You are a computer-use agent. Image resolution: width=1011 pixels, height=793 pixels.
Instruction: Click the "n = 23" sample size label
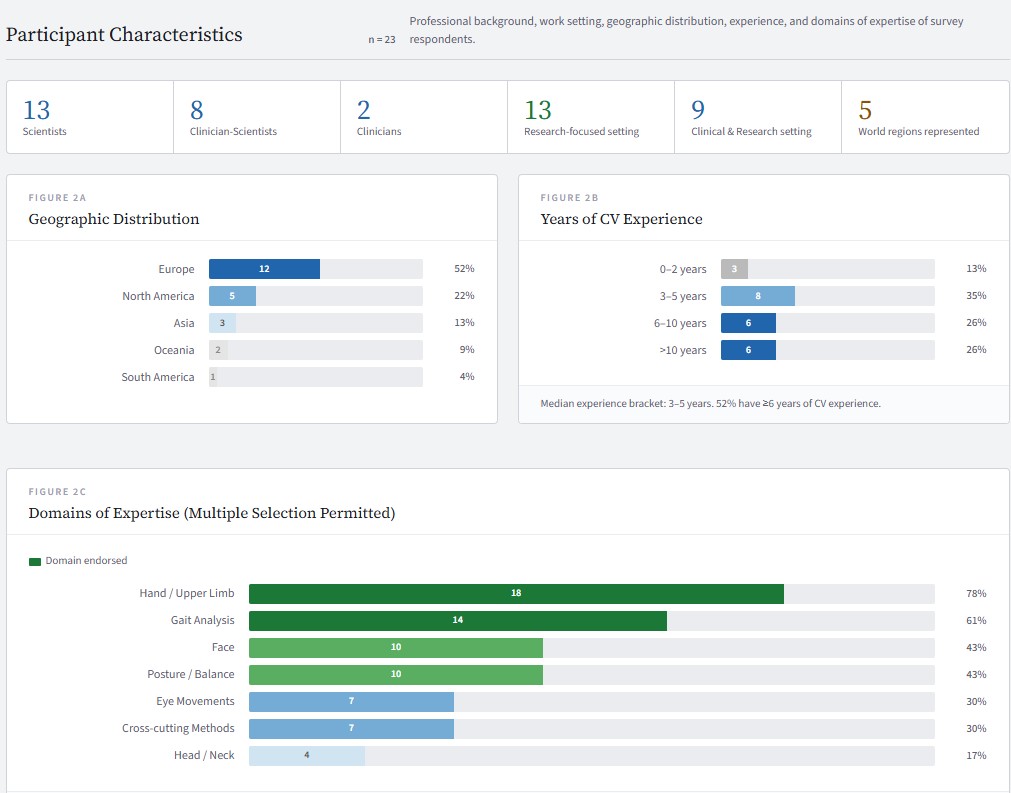click(x=382, y=40)
